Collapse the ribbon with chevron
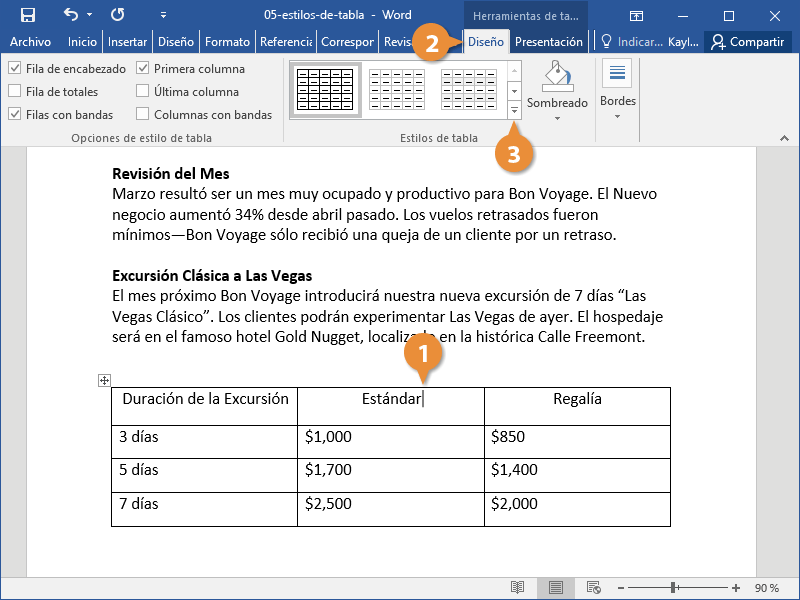Image resolution: width=800 pixels, height=600 pixels. tap(784, 138)
